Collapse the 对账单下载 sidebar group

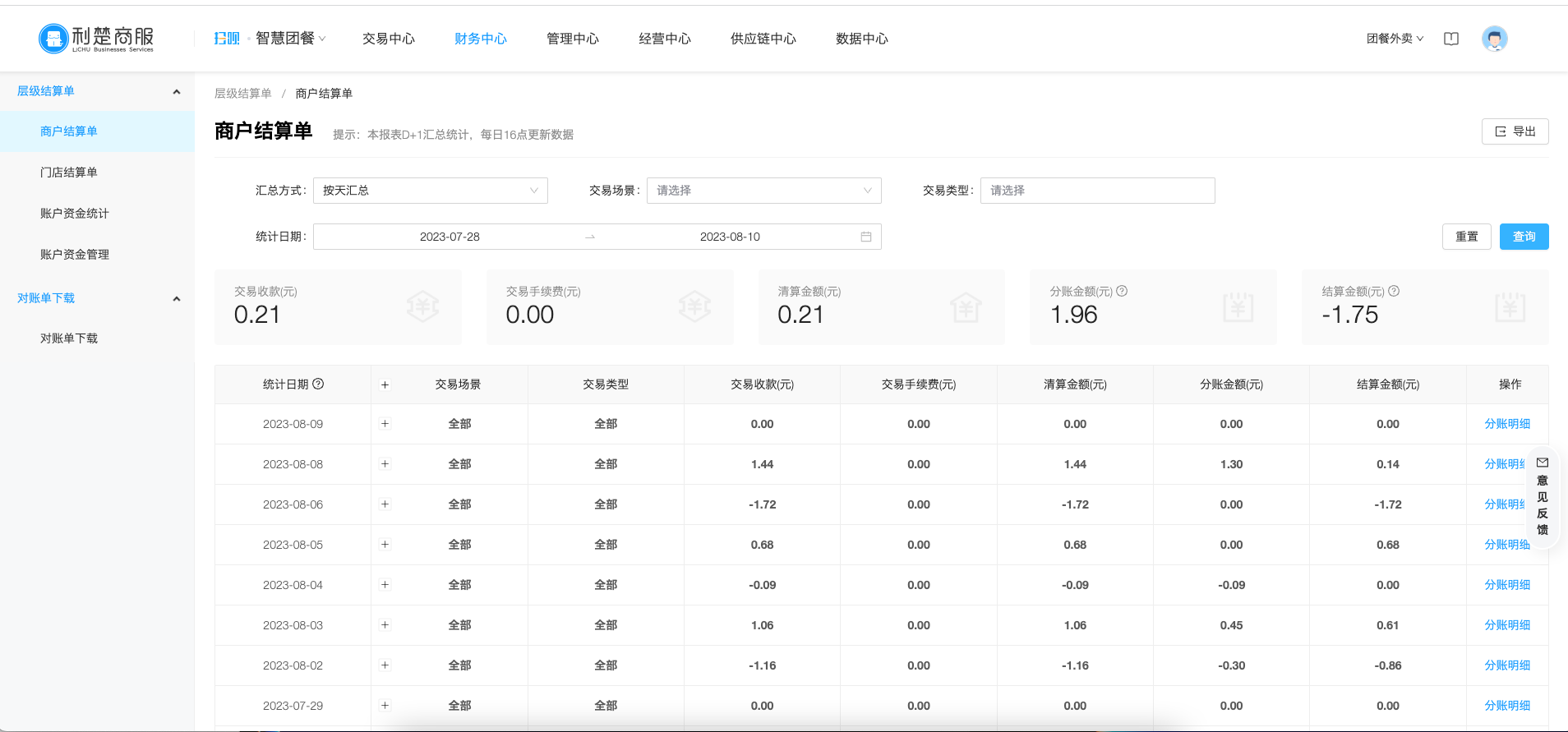(x=97, y=298)
